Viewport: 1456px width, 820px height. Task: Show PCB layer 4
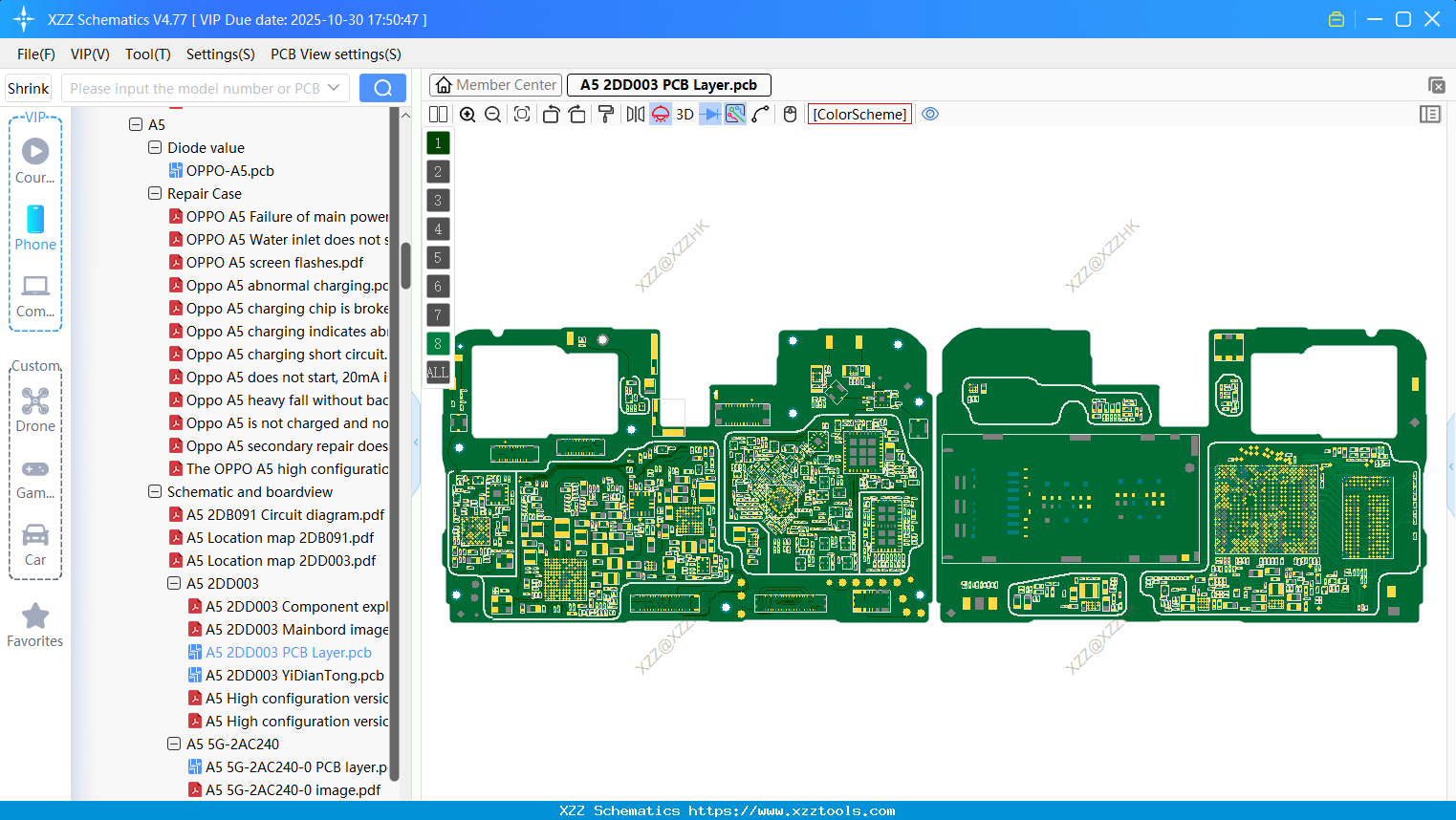pos(438,229)
